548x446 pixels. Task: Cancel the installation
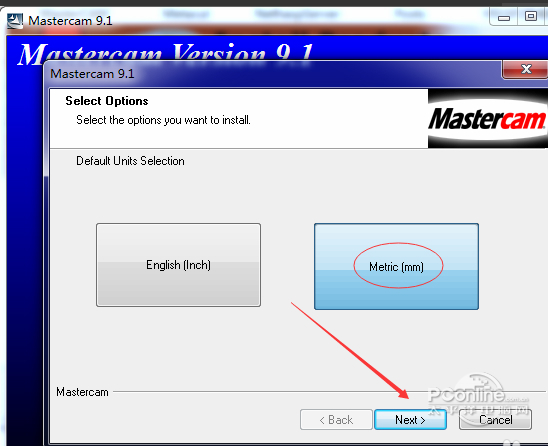pyautogui.click(x=495, y=419)
